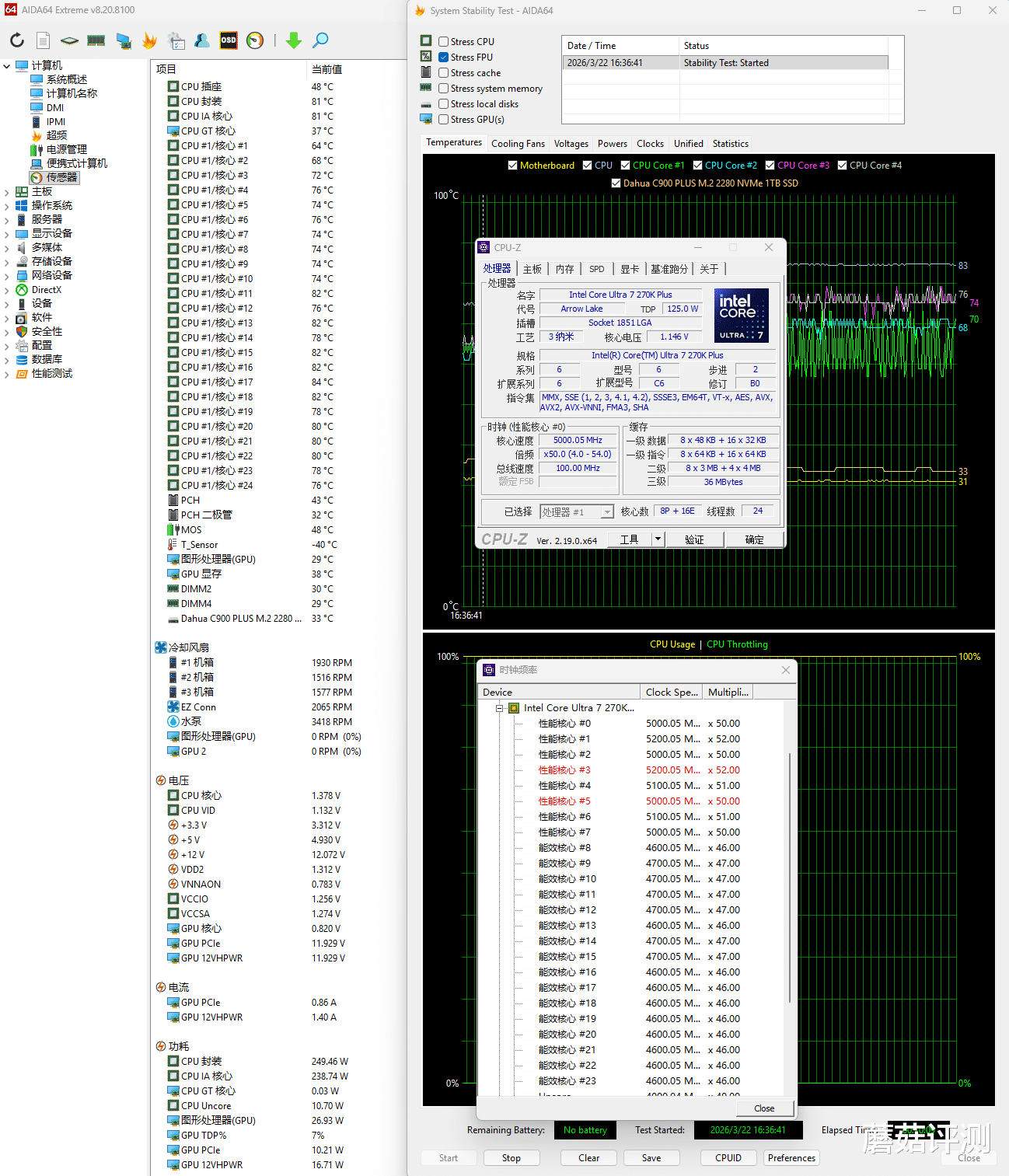
Task: Click the magnifier search toolbar icon
Action: (x=320, y=40)
